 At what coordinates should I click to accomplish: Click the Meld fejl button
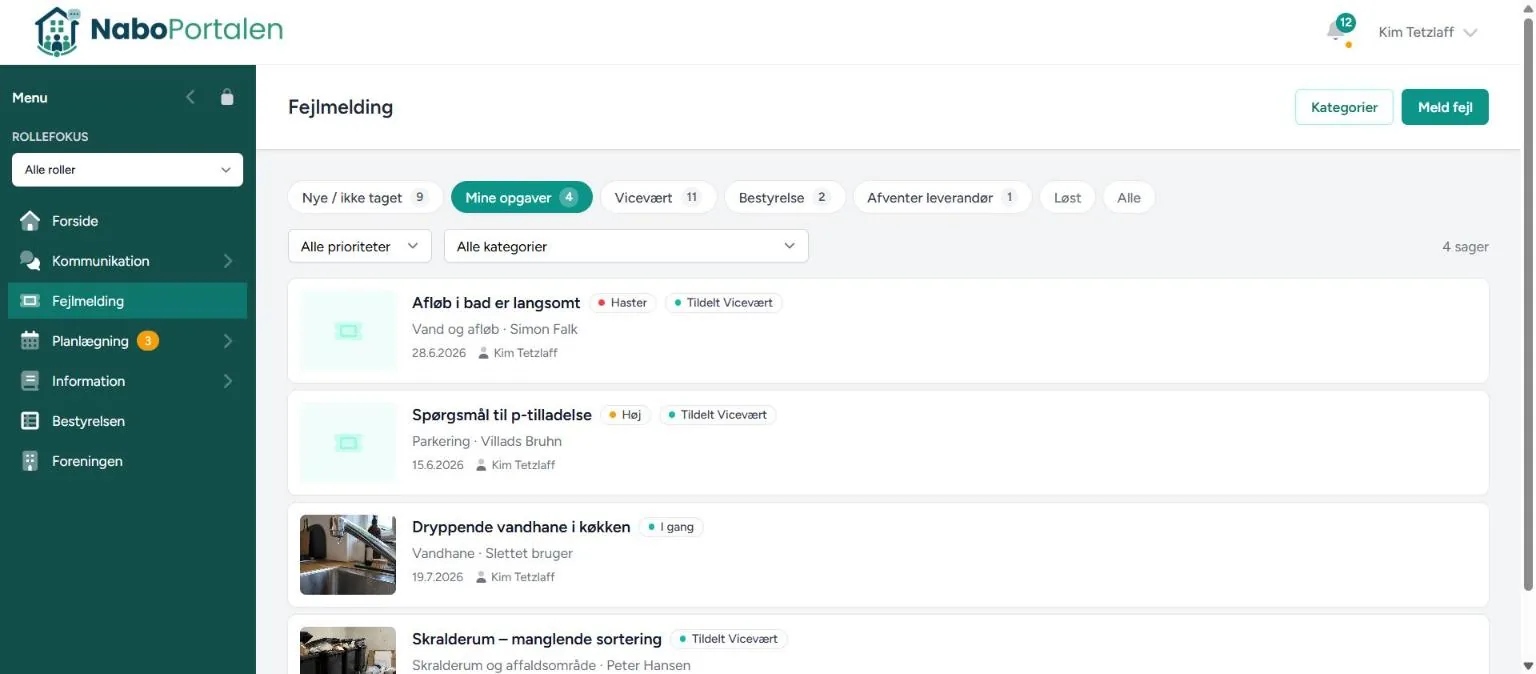(1445, 107)
